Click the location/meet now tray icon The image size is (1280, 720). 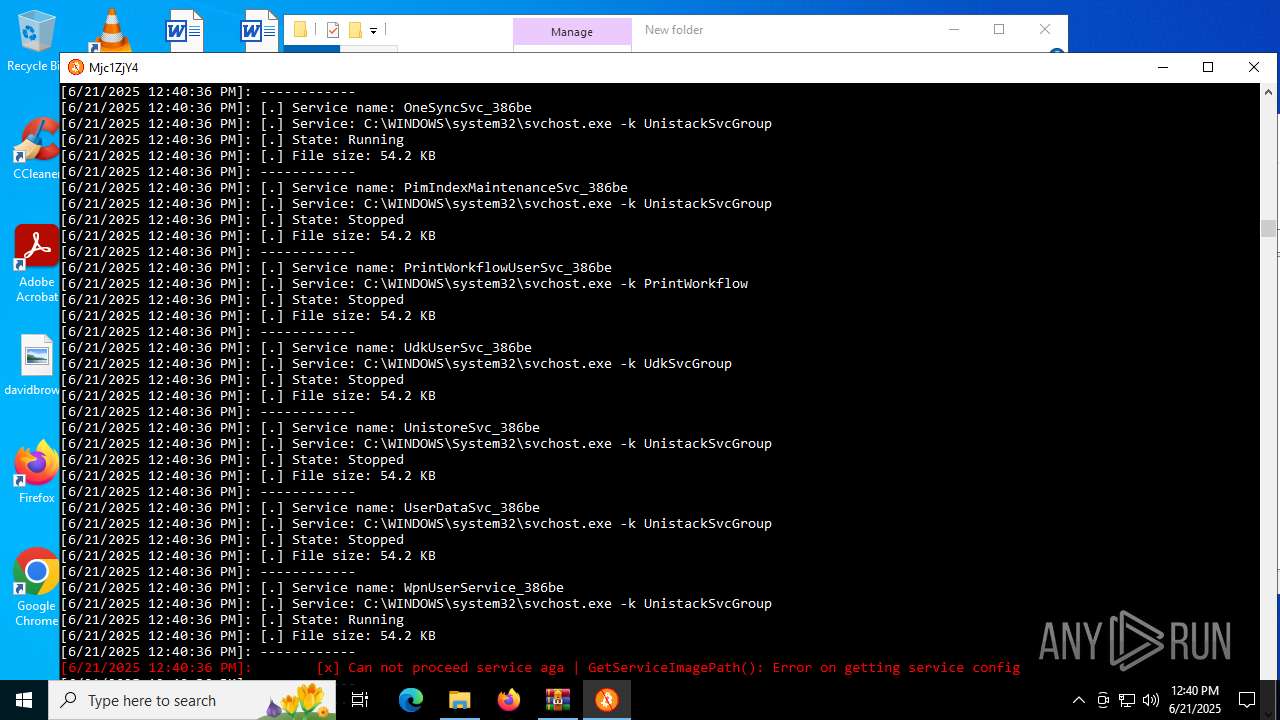(1103, 700)
